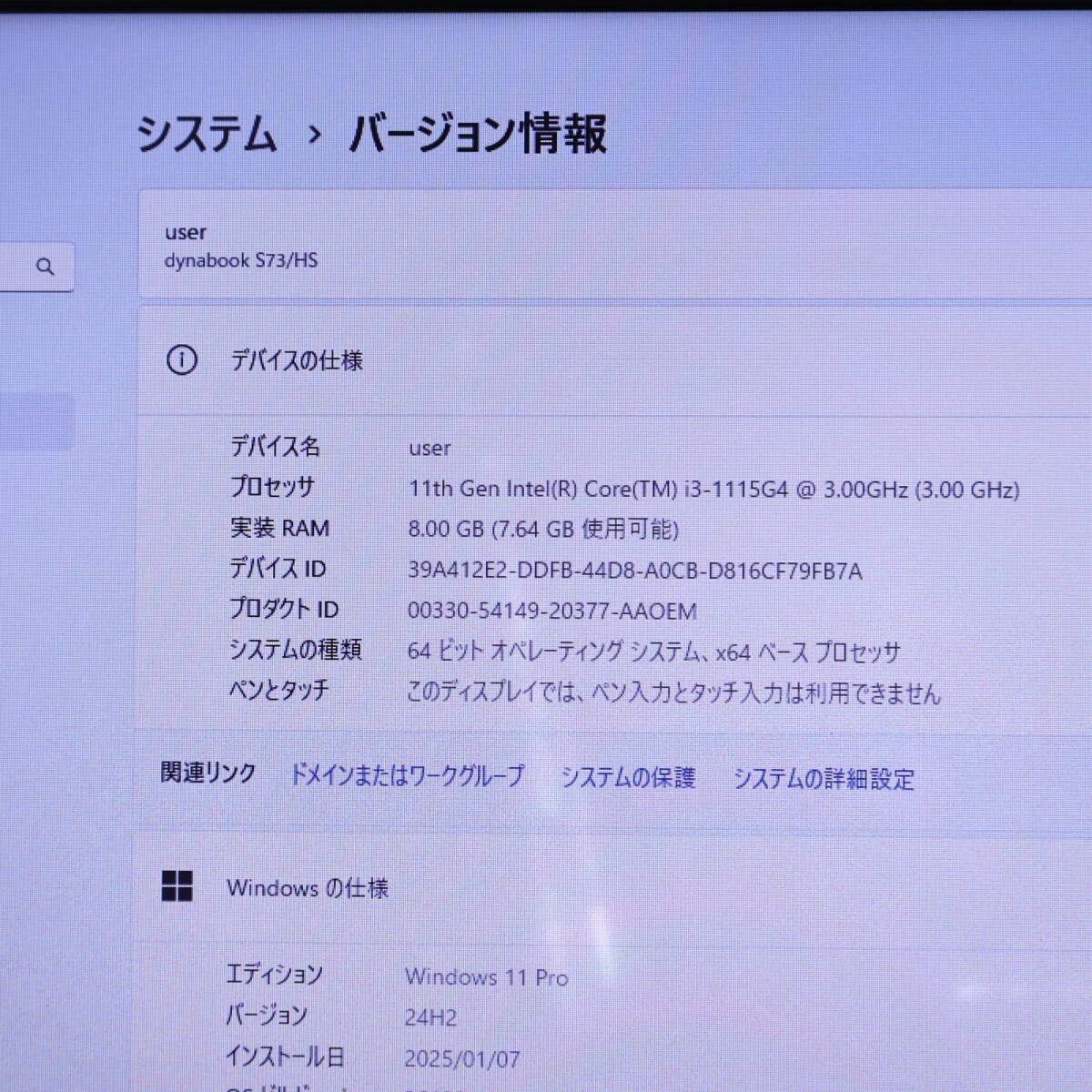
Task: Select the highlighted sidebar navigation item
Action: [36, 421]
